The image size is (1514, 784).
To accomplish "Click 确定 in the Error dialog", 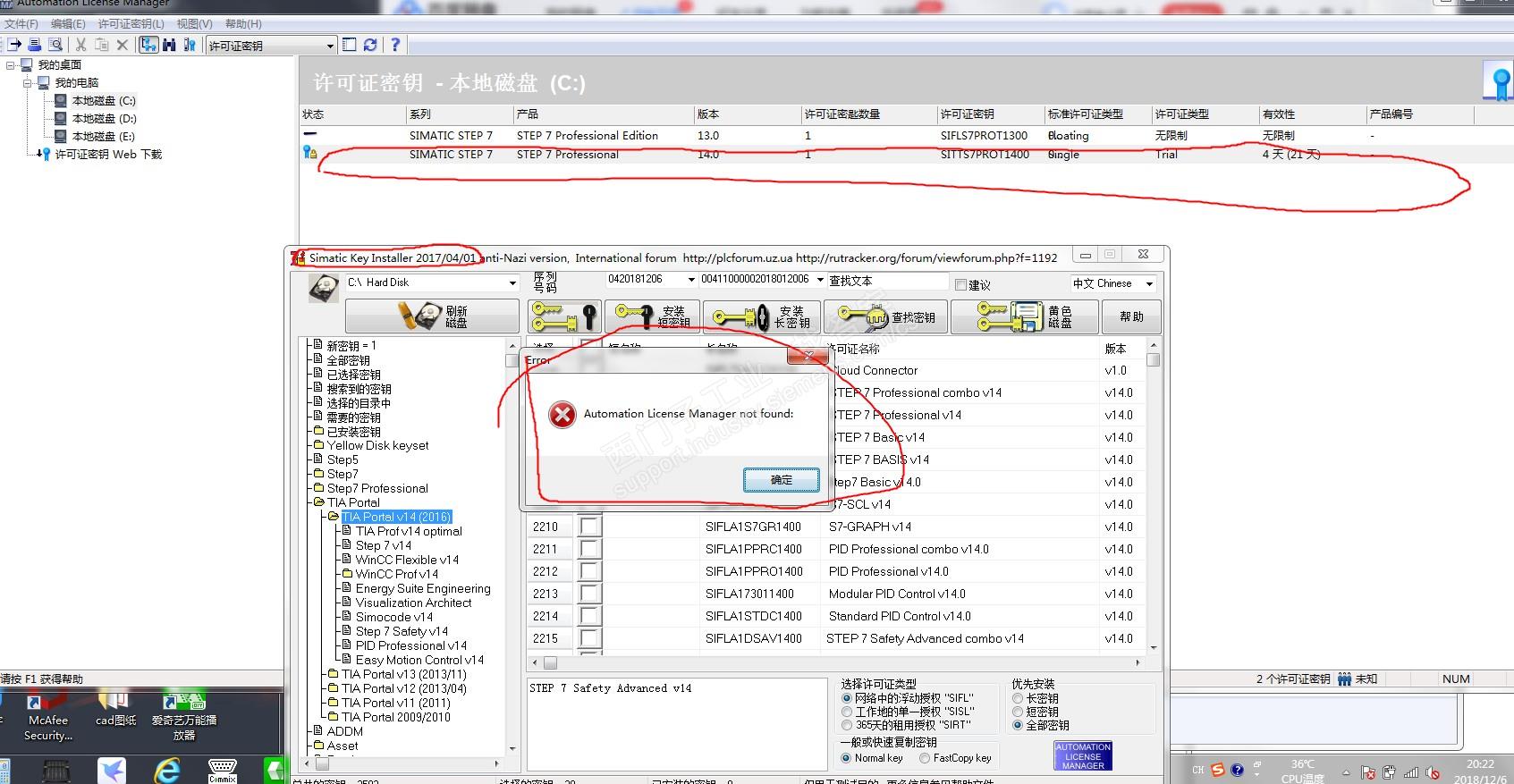I will [782, 480].
